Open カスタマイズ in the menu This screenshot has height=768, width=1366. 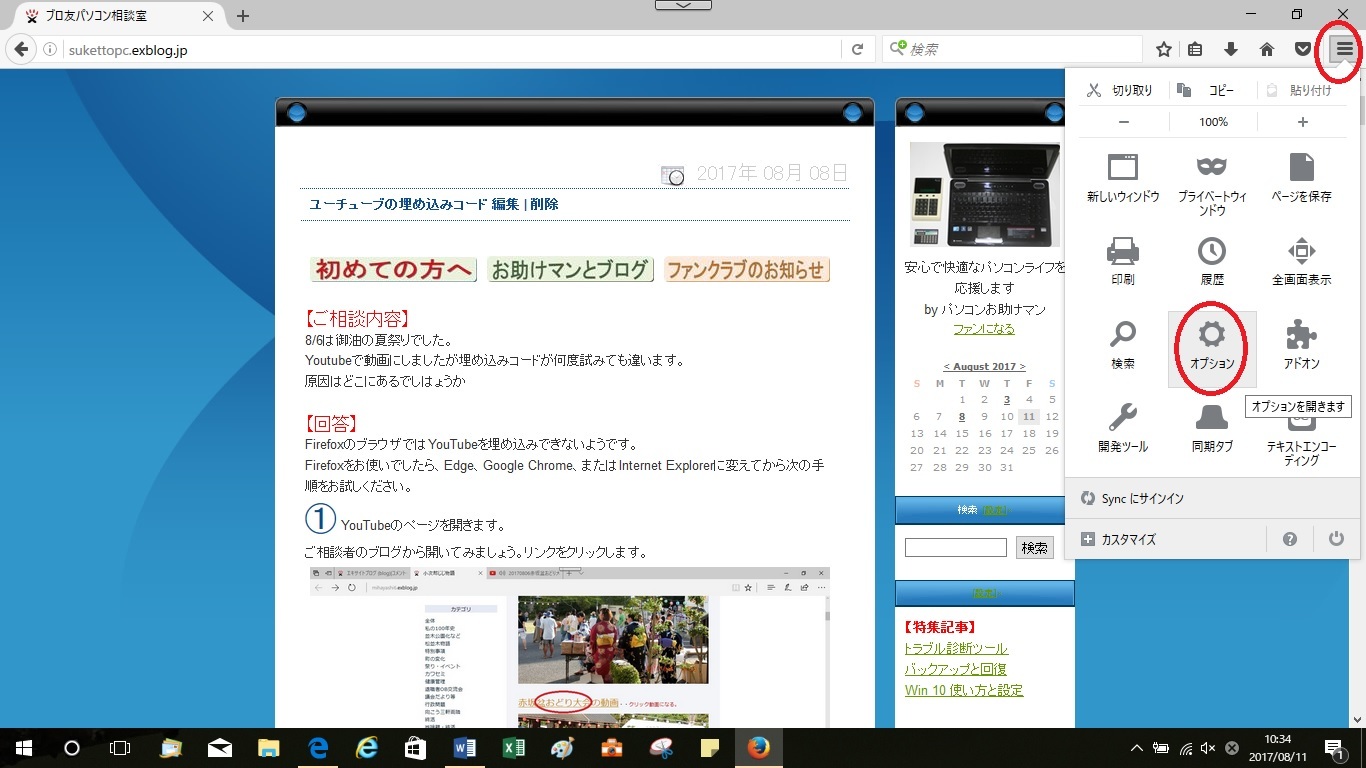coord(1166,539)
